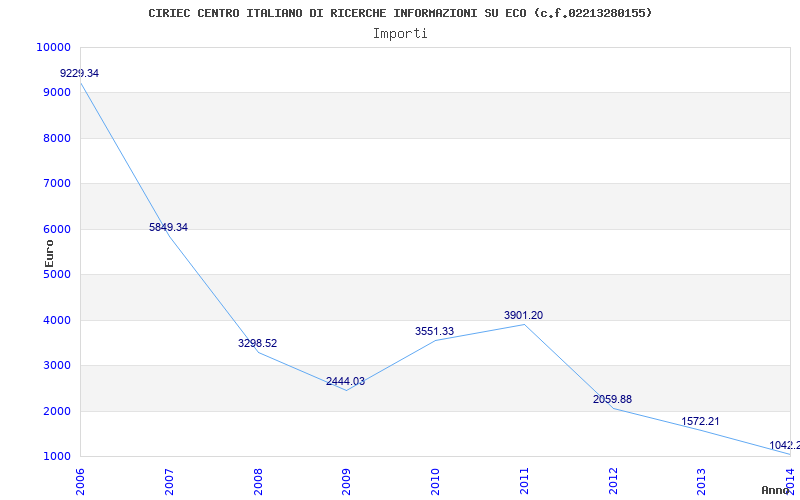Select the 1572.21 data label
Screen dimensions: 800x500
pyautogui.click(x=701, y=421)
